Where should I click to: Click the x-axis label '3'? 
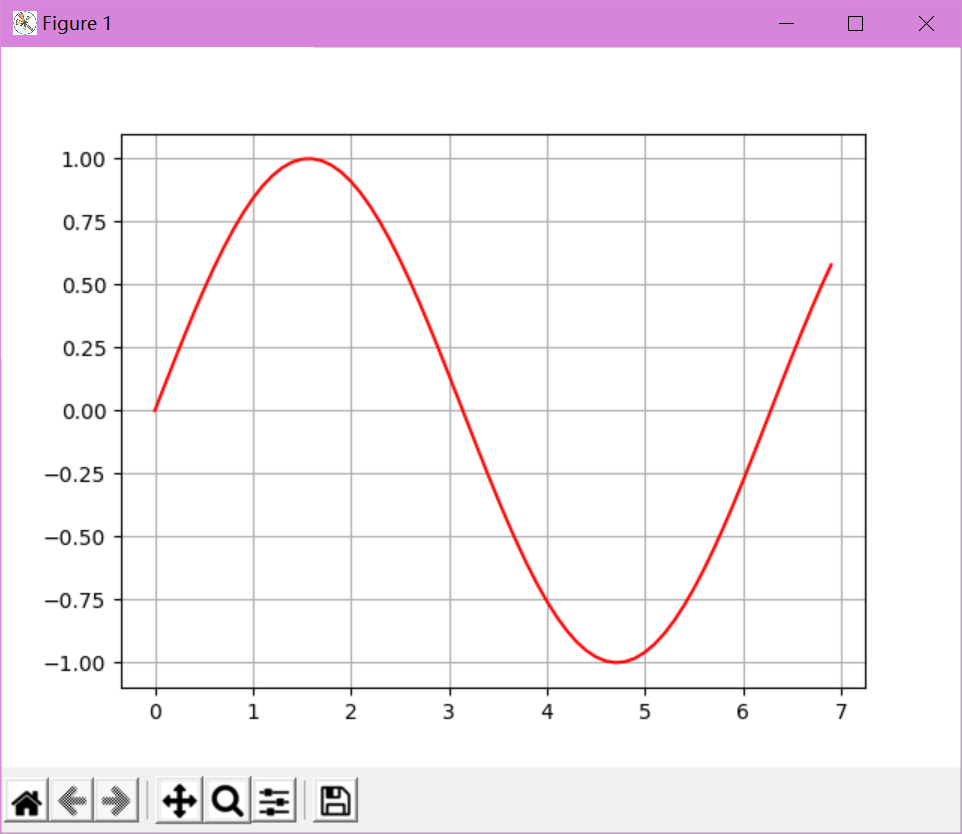coord(449,712)
